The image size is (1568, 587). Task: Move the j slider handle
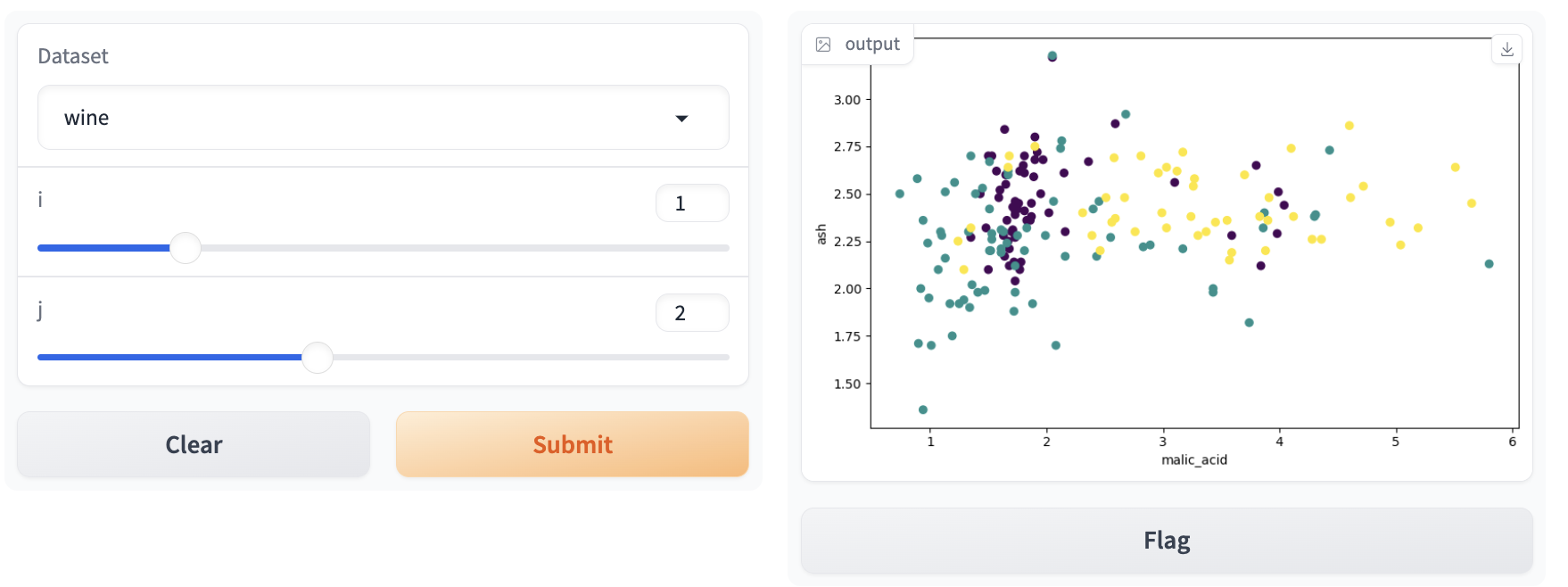point(317,357)
